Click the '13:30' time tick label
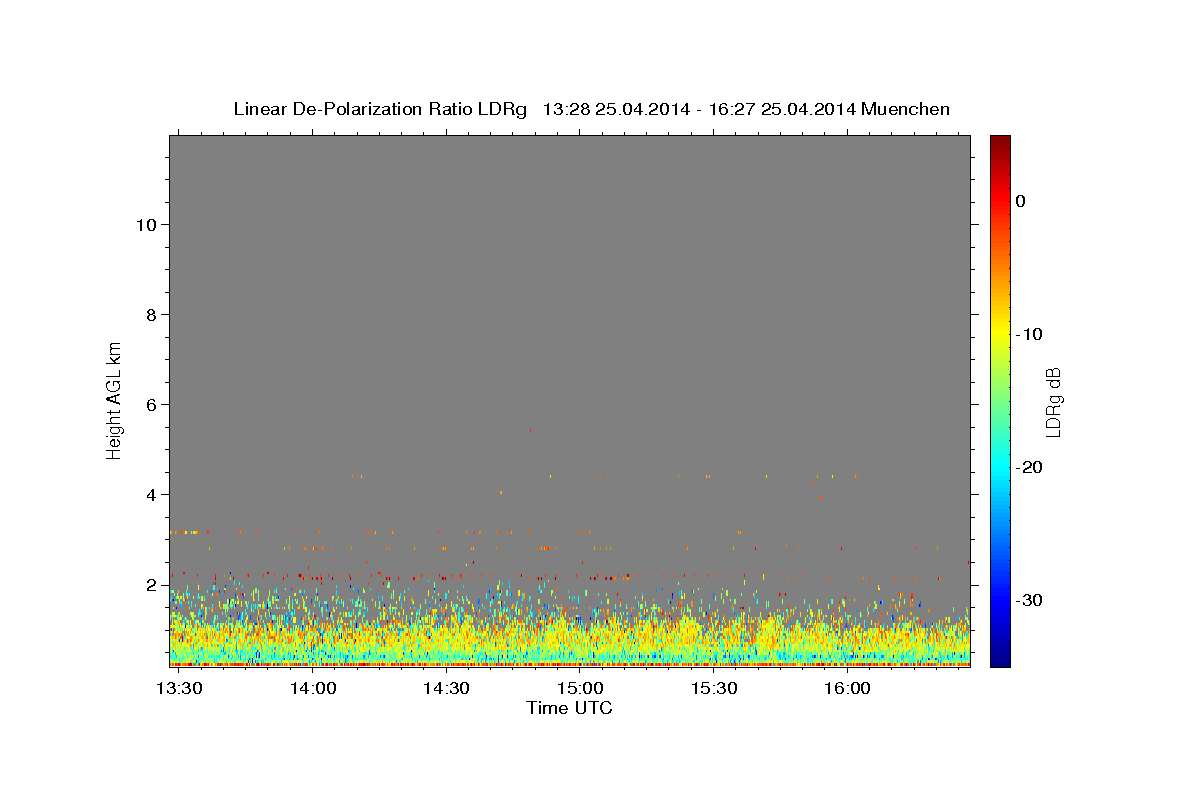This screenshot has width=1200, height=800. point(180,689)
